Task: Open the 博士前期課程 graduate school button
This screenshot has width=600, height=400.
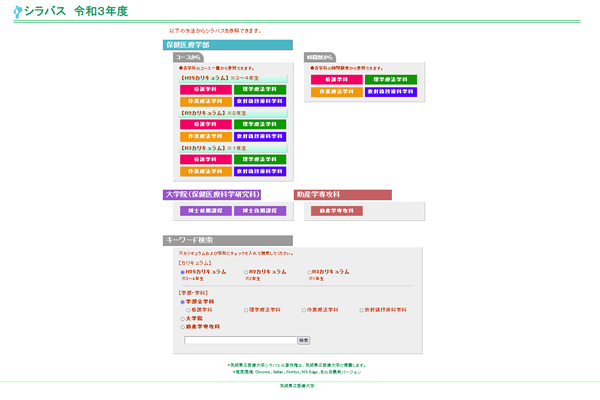Action: pos(206,211)
